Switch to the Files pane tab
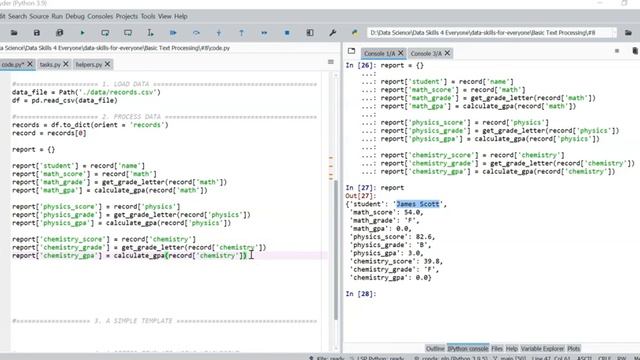Screen dimensions: 640x360 point(497,349)
